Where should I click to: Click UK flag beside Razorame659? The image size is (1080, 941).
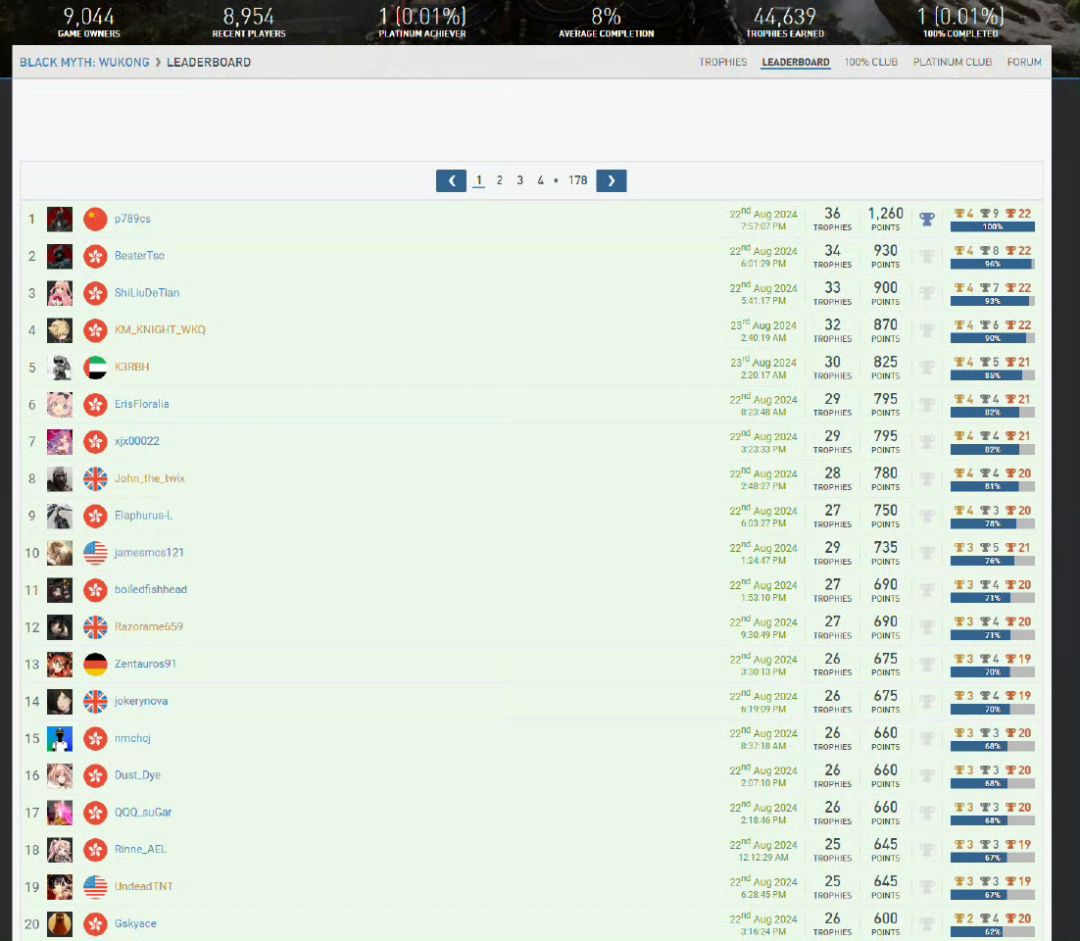point(95,627)
